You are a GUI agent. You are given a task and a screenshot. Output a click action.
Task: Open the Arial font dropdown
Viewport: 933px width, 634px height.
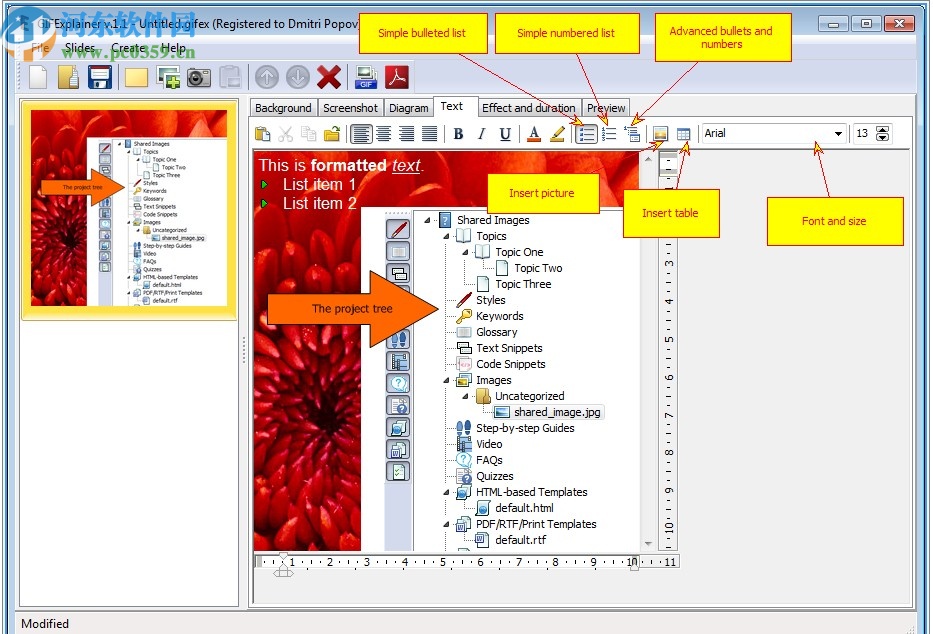pyautogui.click(x=838, y=134)
